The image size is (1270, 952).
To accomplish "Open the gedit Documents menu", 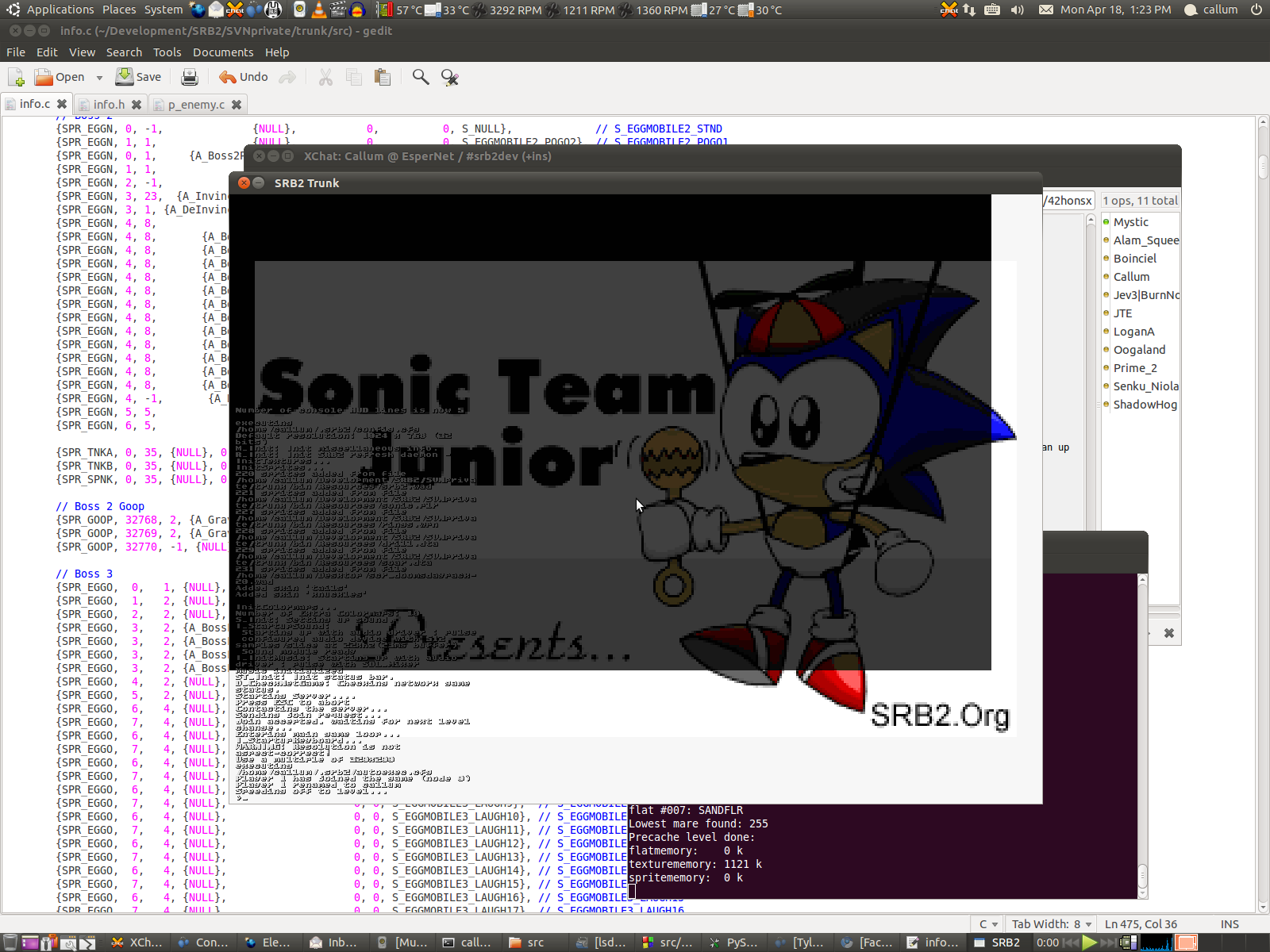I will click(223, 52).
